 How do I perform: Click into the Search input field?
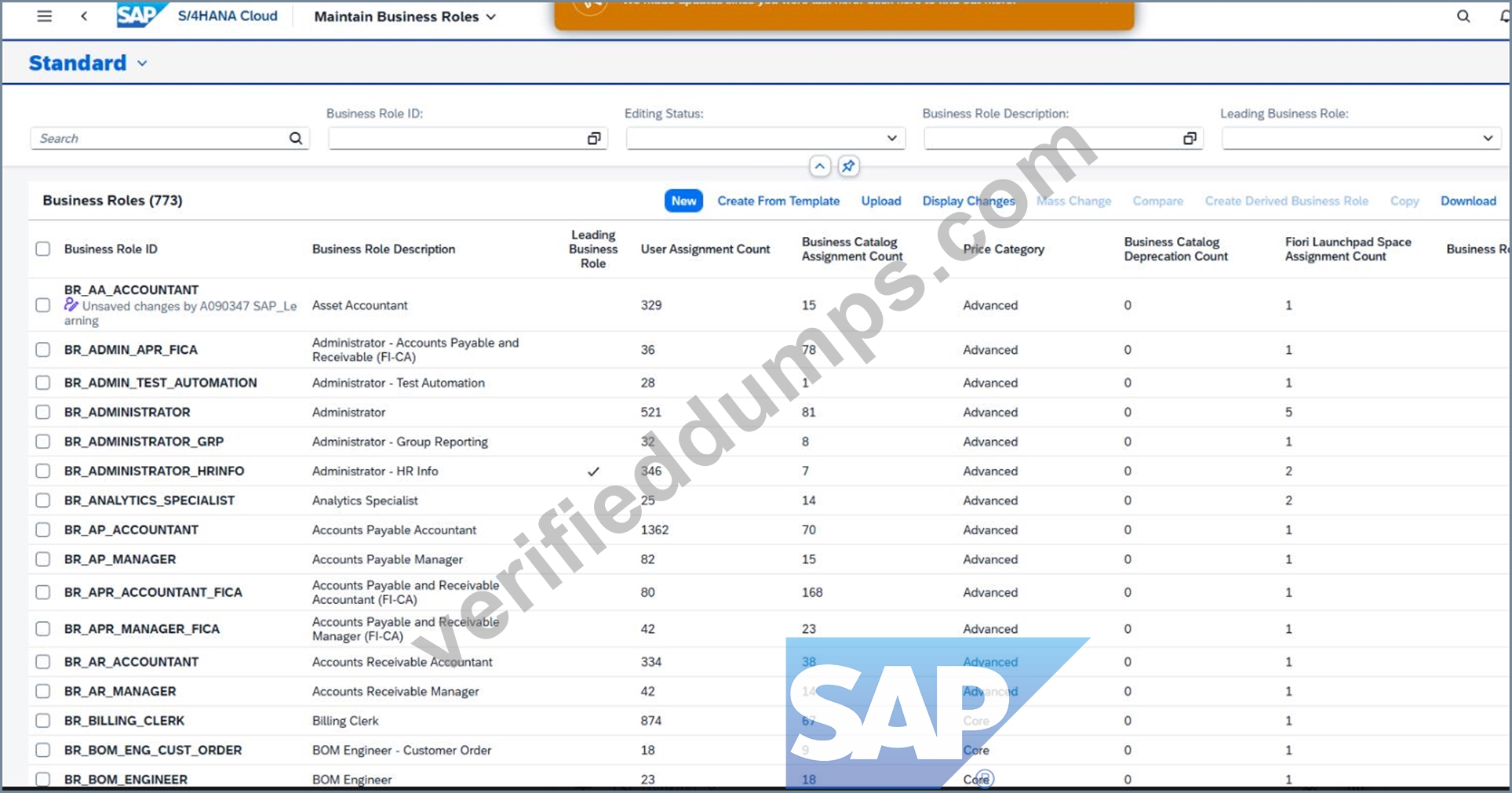tap(161, 138)
